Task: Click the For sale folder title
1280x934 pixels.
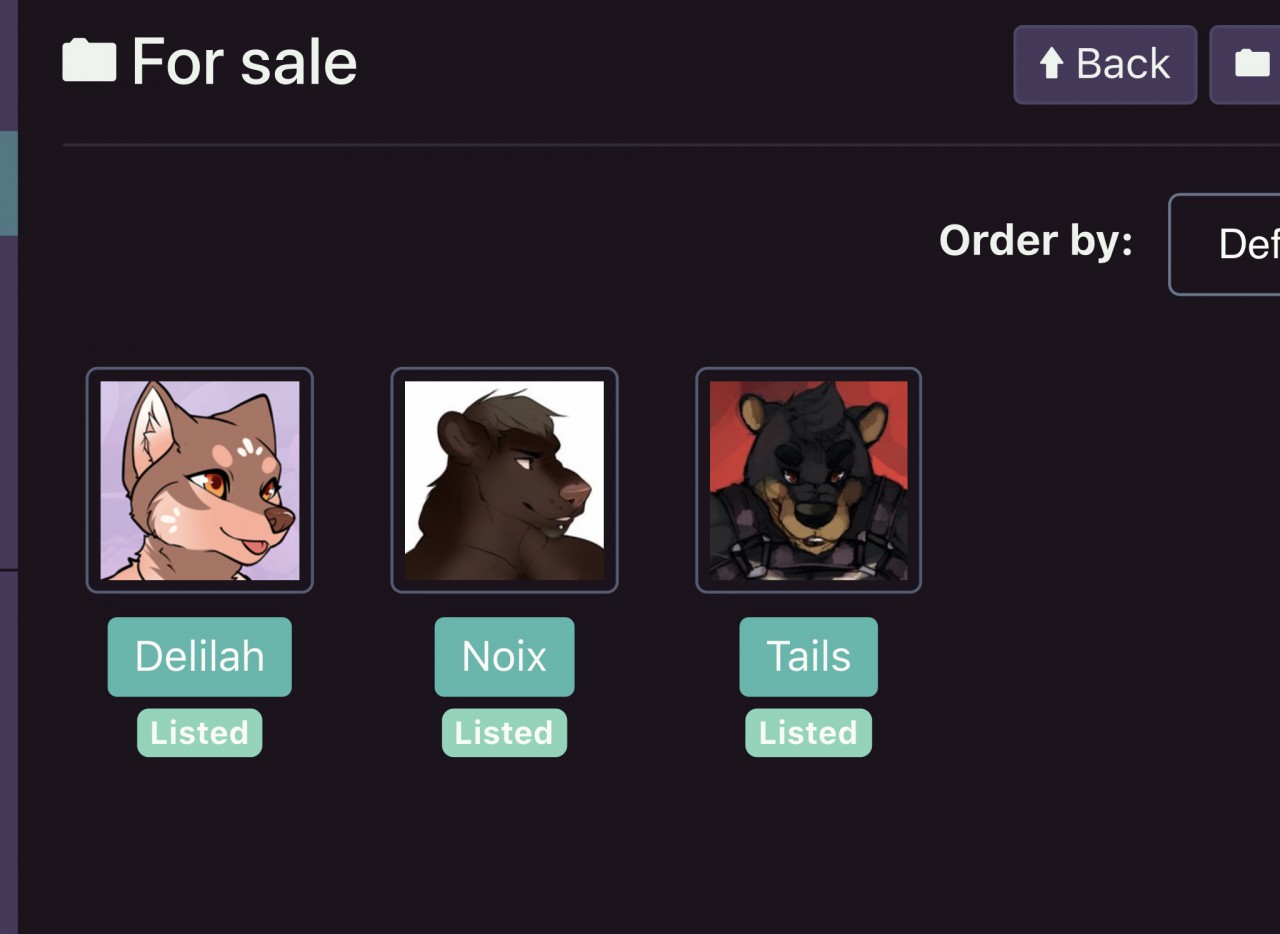Action: (x=244, y=62)
